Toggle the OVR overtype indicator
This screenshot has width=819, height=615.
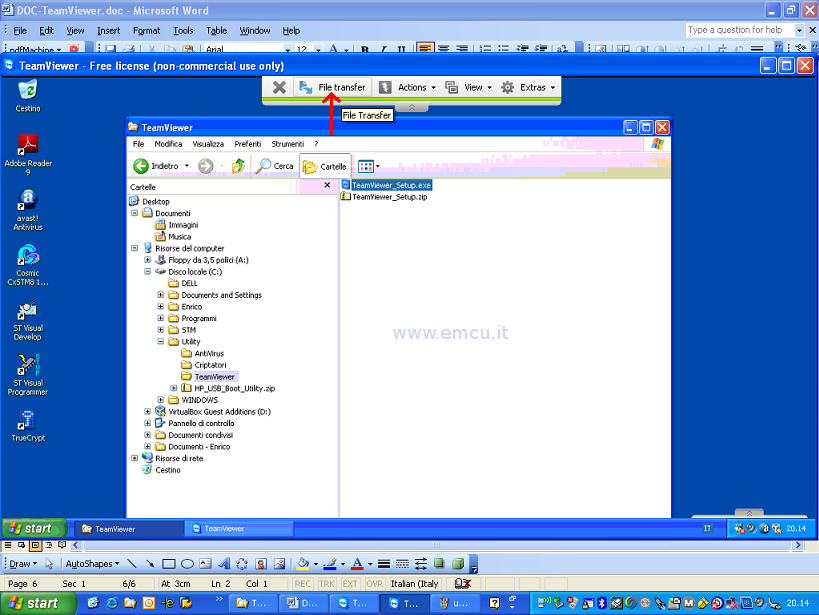coord(374,584)
